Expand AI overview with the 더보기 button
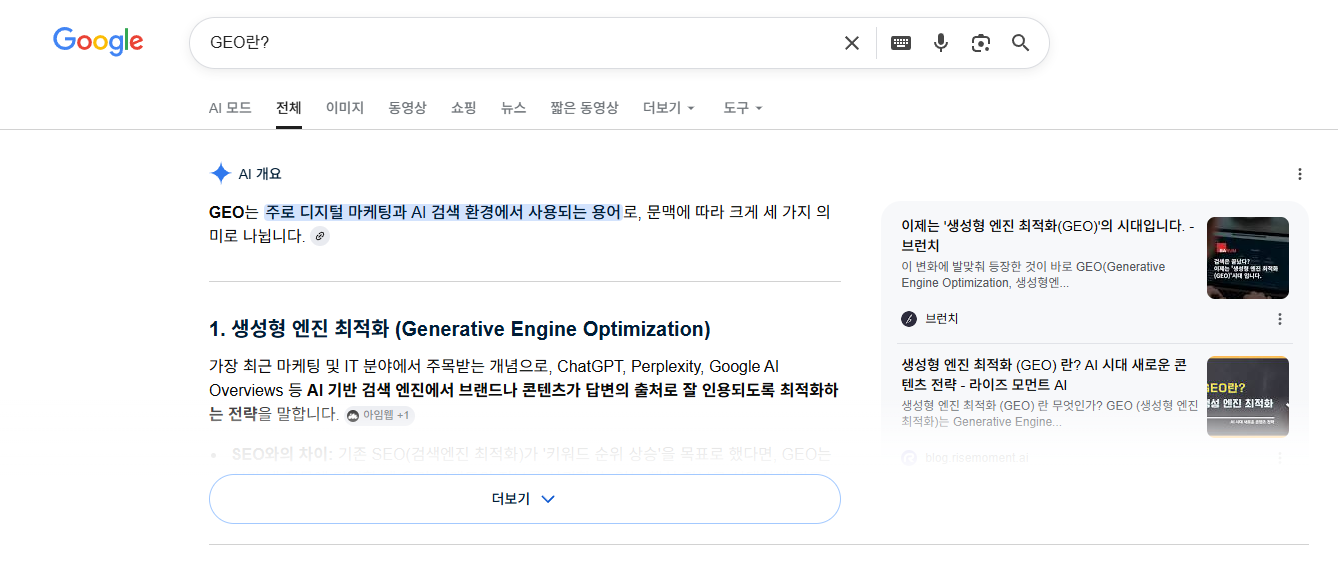This screenshot has height=562, width=1338. pos(525,499)
